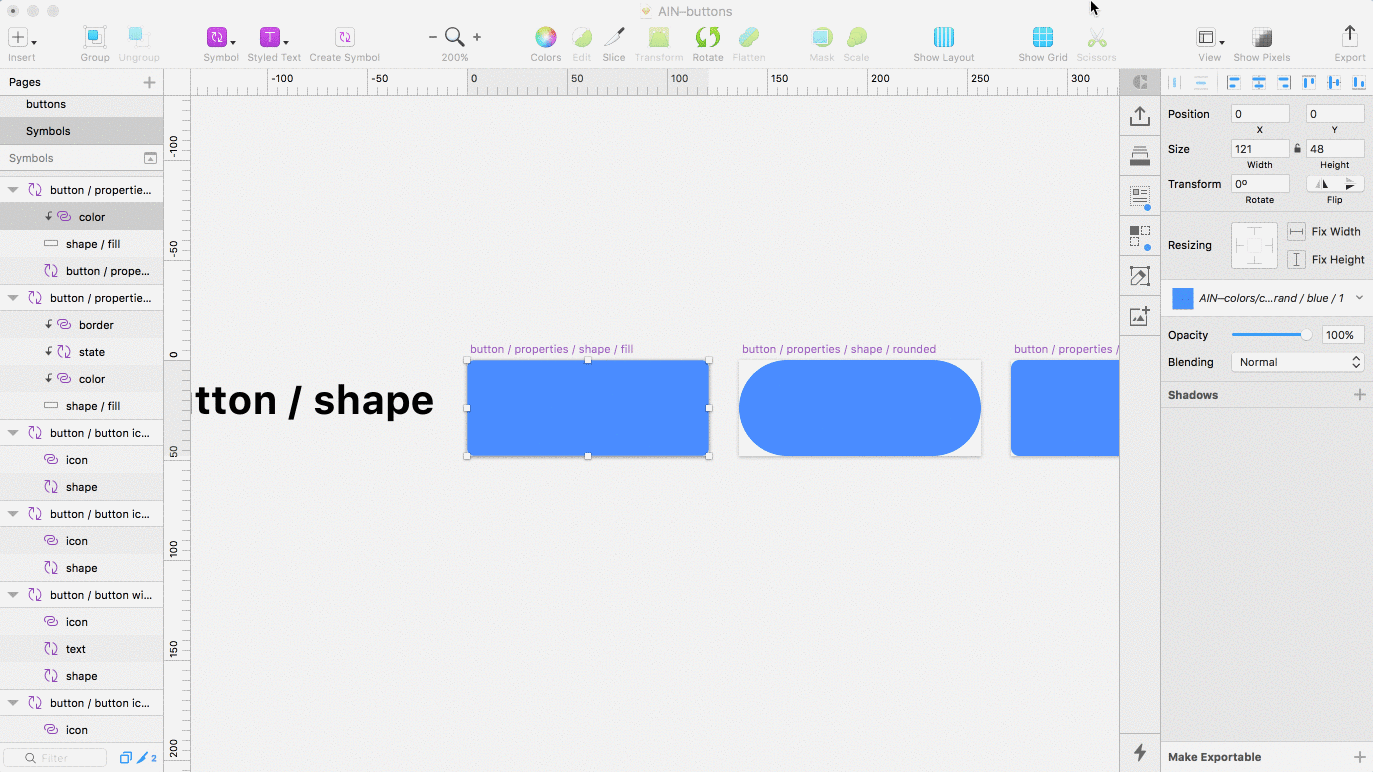Distribute layers vertically in inspector
Viewport: 1373px width, 772px height.
[1201, 83]
